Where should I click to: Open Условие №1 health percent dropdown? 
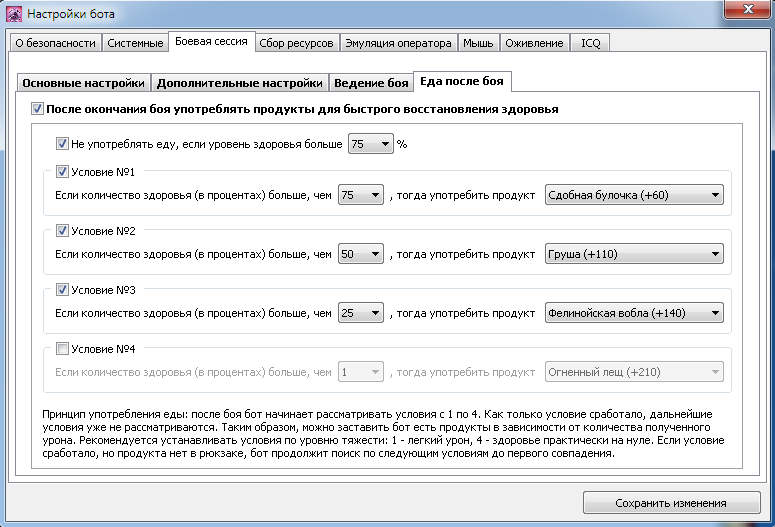(361, 195)
